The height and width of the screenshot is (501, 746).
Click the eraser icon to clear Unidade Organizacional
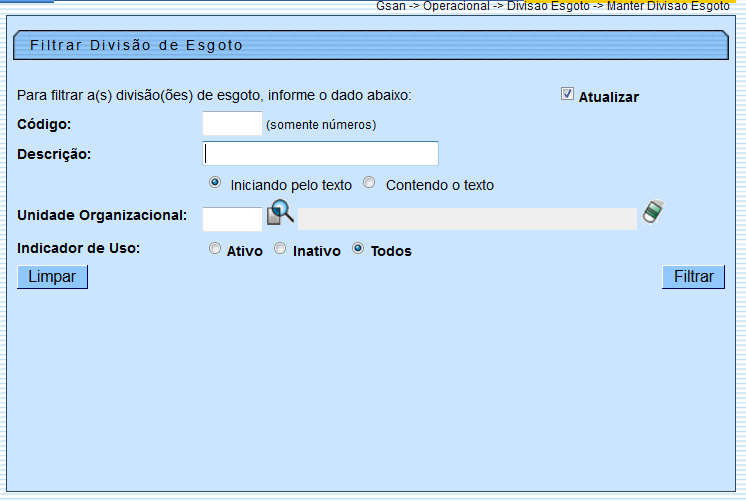tap(653, 213)
